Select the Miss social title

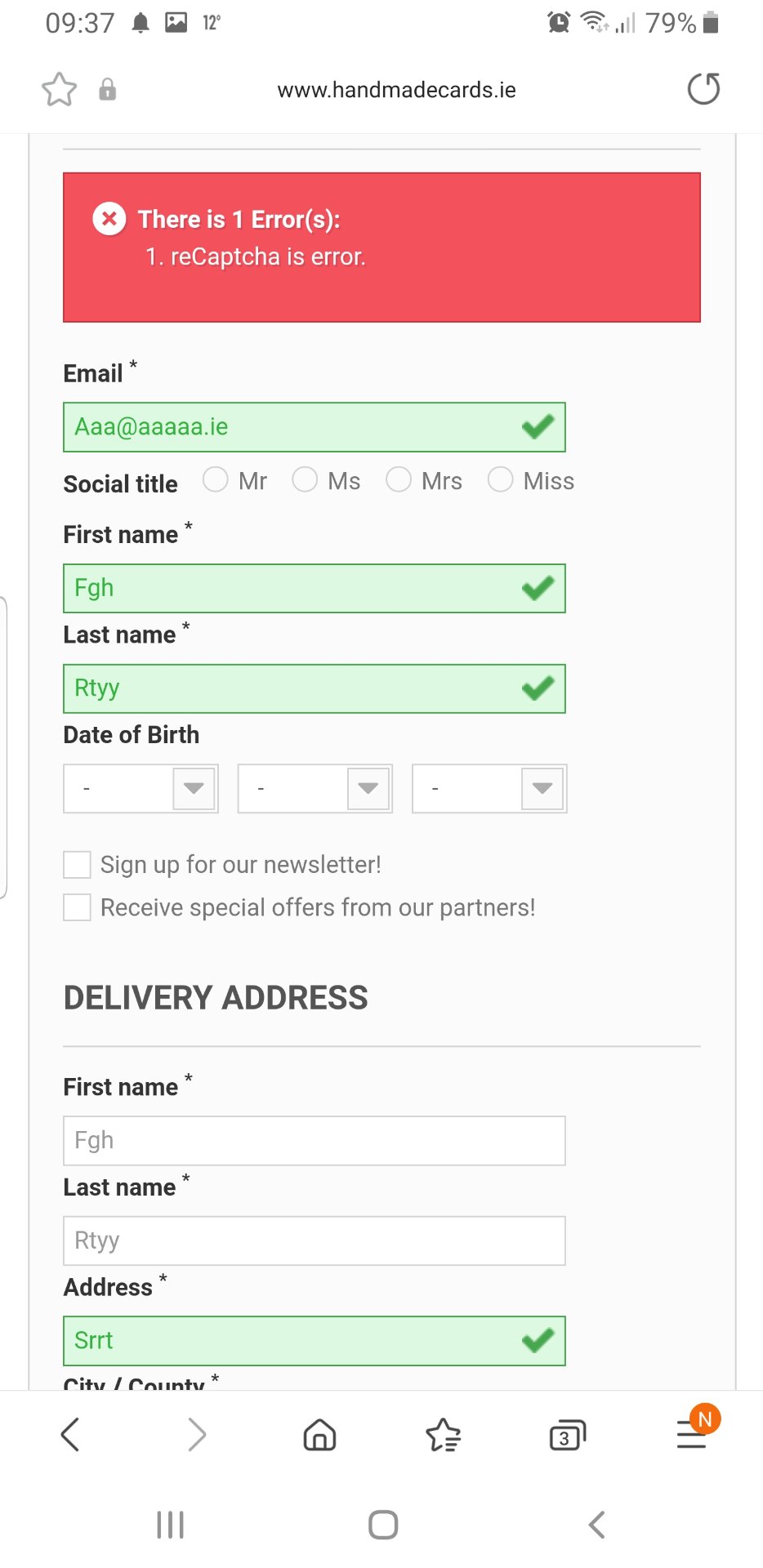(x=500, y=479)
